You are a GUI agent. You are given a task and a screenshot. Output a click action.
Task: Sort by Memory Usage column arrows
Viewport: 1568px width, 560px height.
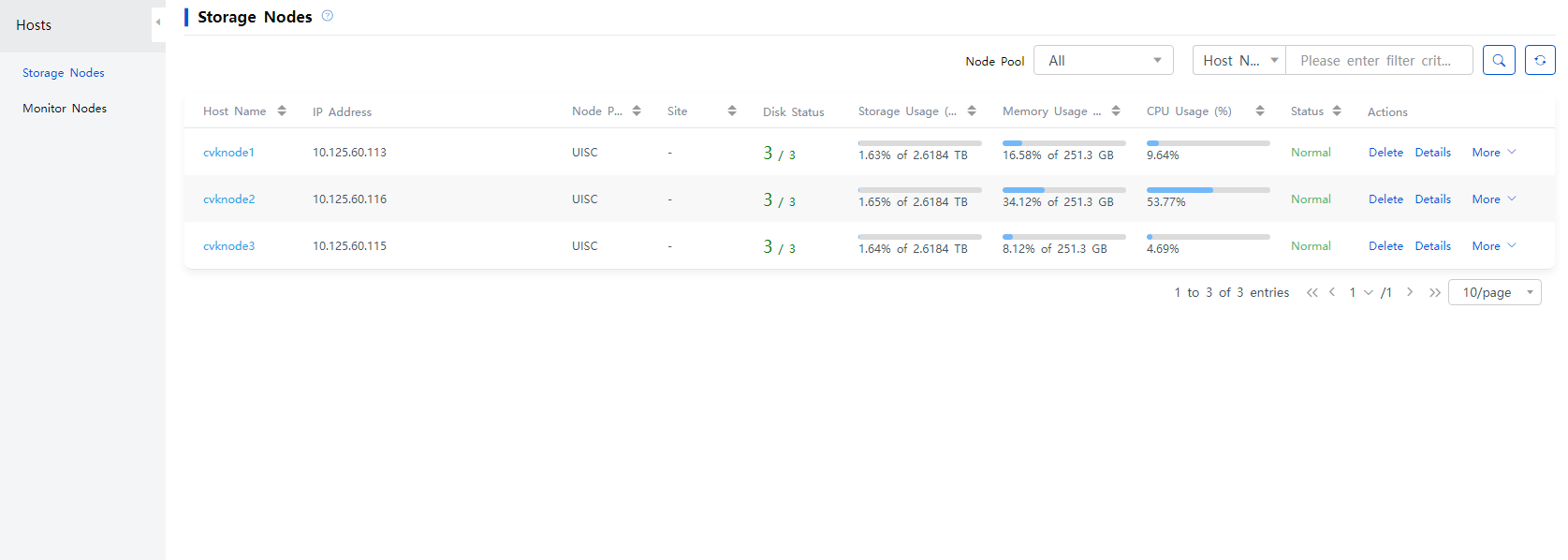(x=1116, y=111)
